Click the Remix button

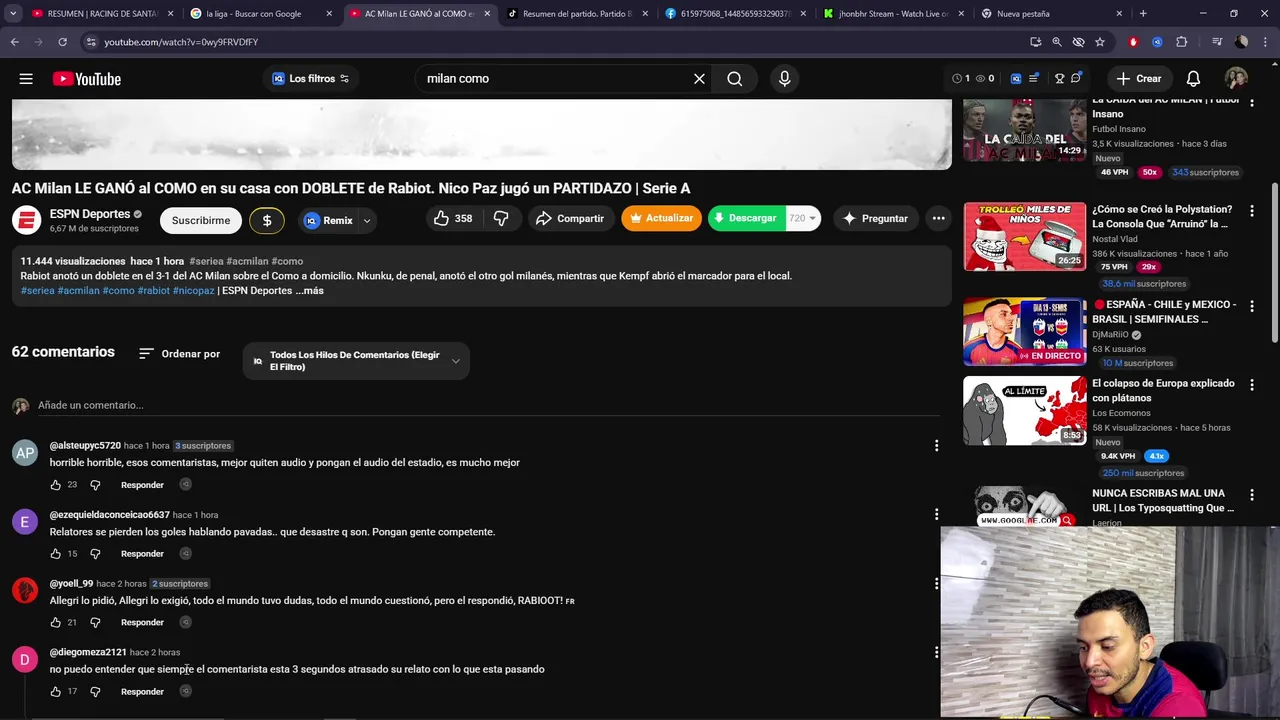point(328,221)
